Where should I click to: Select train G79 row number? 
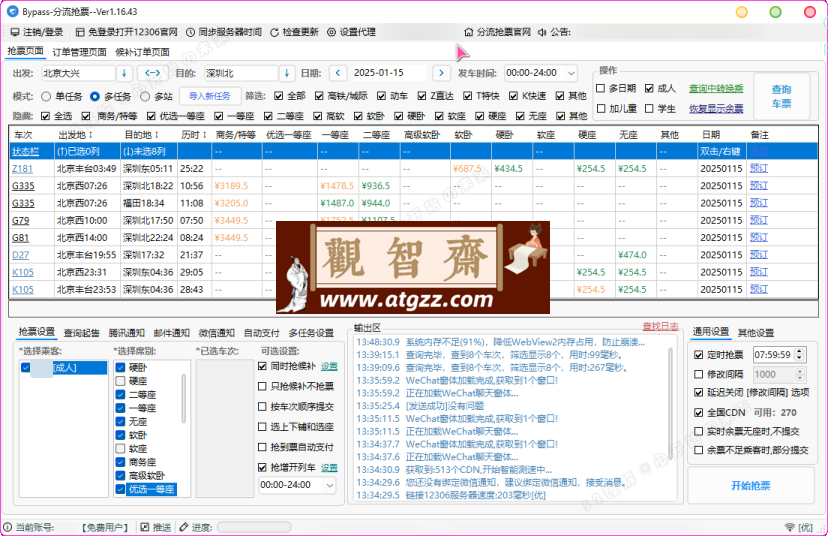[x=21, y=220]
